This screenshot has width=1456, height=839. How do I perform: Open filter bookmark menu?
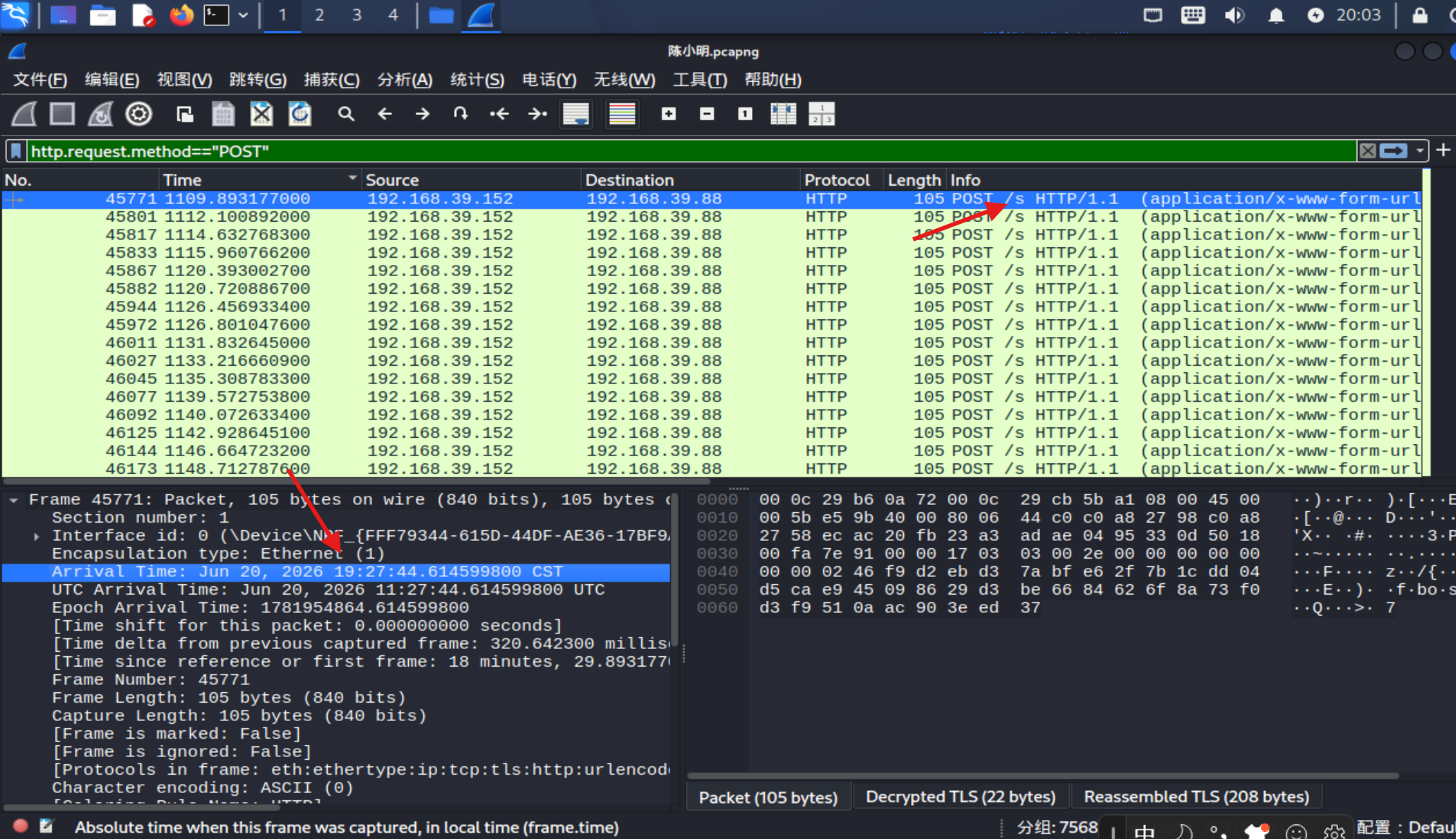[16, 150]
